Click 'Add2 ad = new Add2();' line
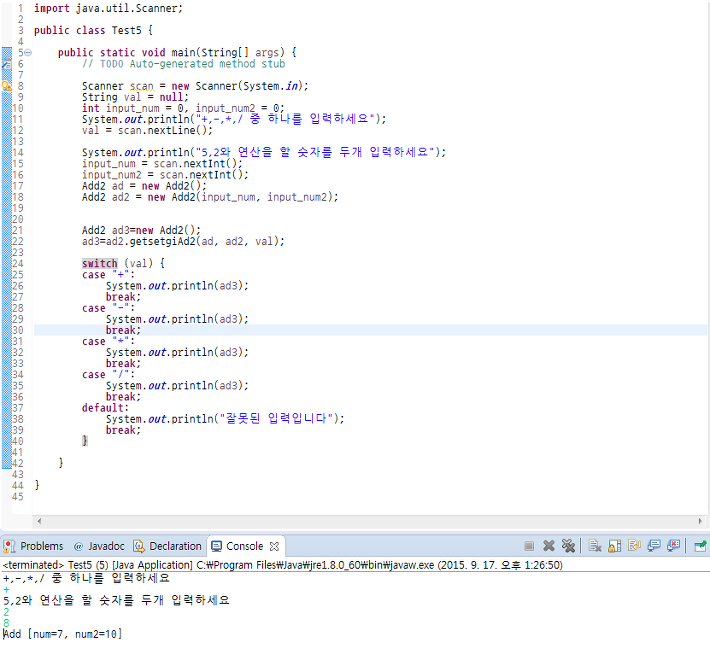Image resolution: width=710 pixels, height=666 pixels. coord(144,186)
